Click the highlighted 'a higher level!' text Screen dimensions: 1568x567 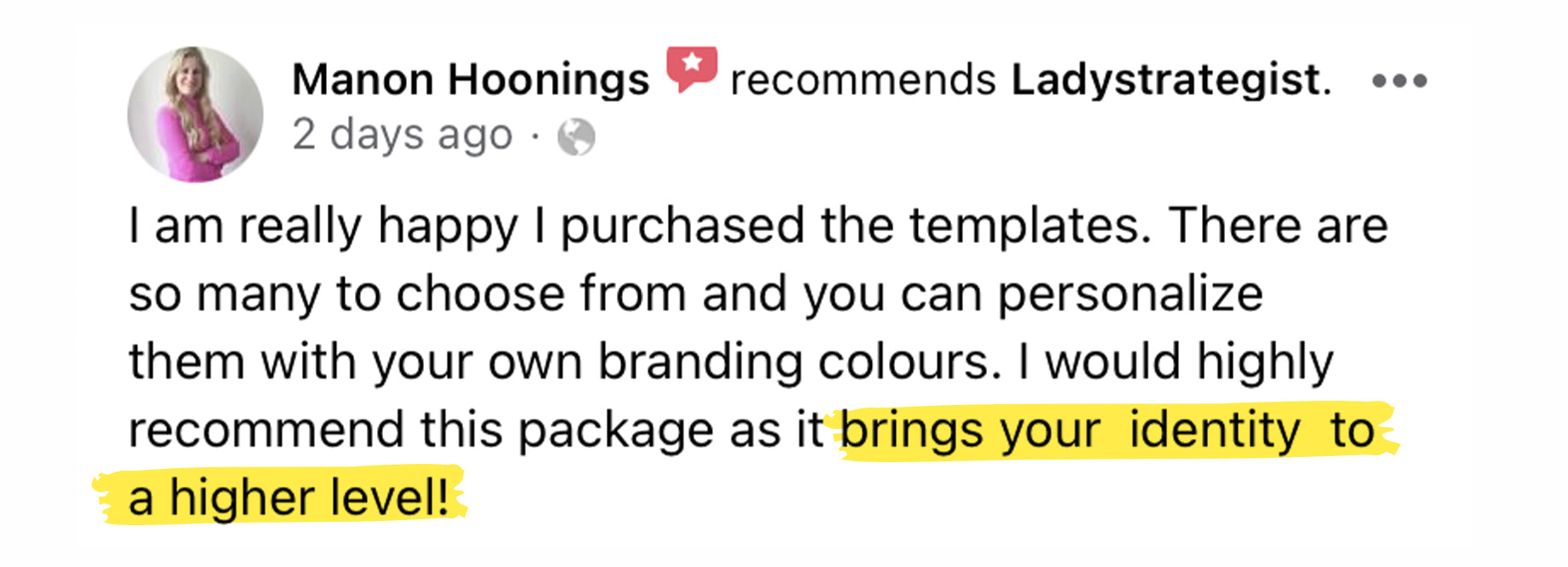coord(288,497)
